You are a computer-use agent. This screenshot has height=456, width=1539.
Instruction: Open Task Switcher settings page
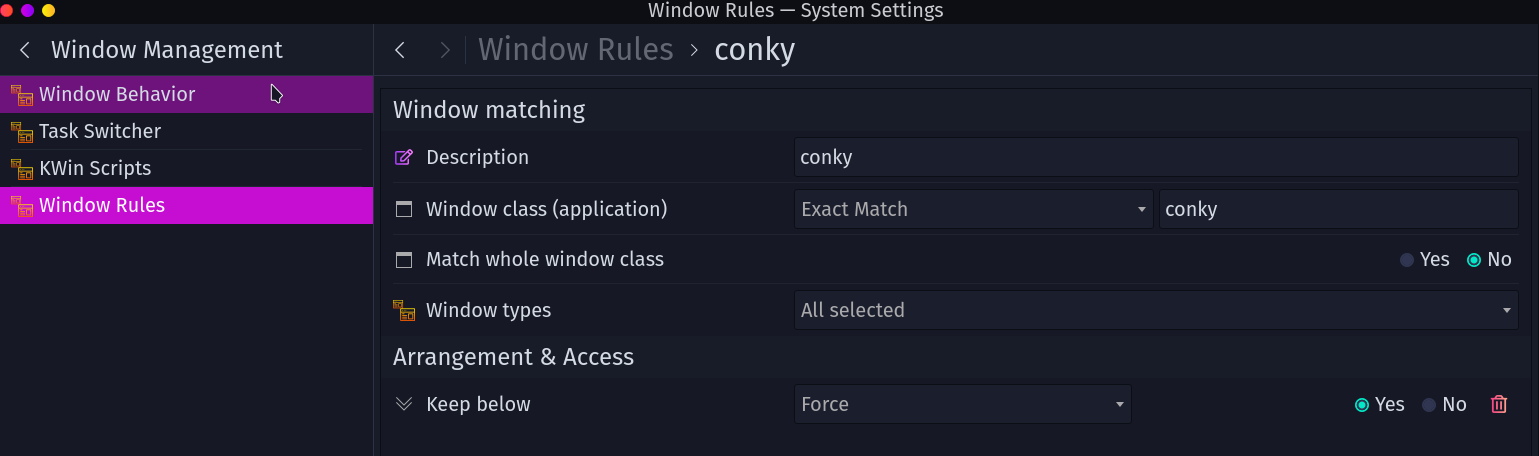100,132
